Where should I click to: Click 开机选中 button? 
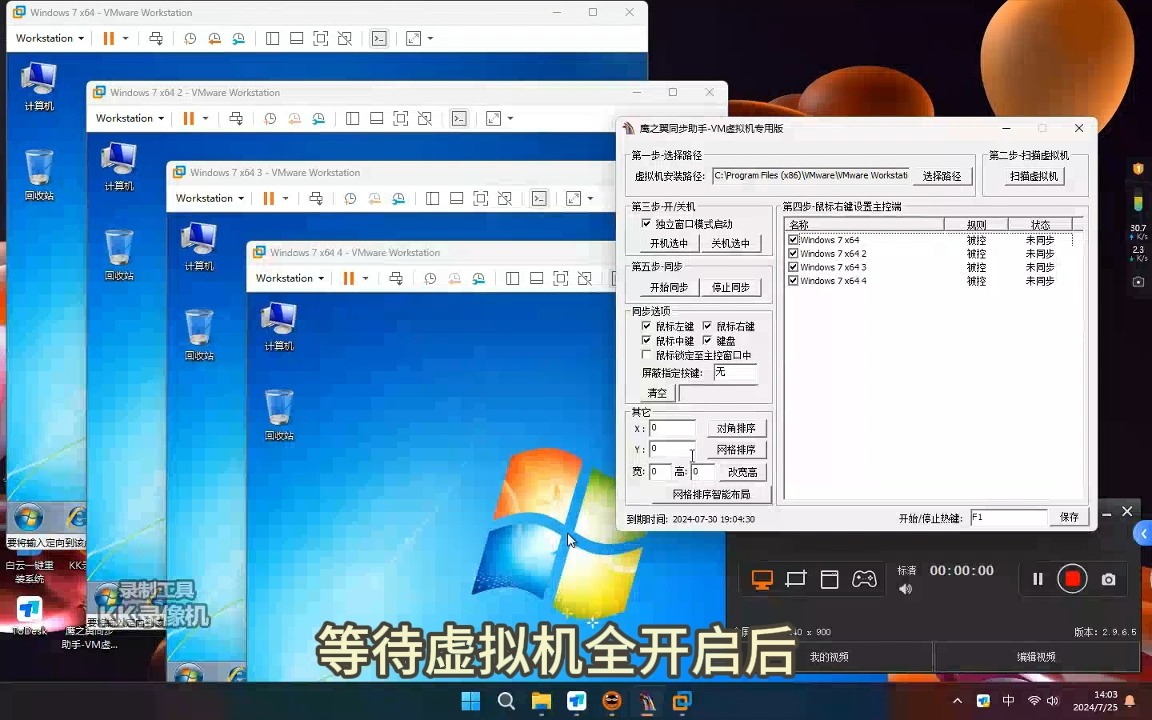(x=669, y=243)
